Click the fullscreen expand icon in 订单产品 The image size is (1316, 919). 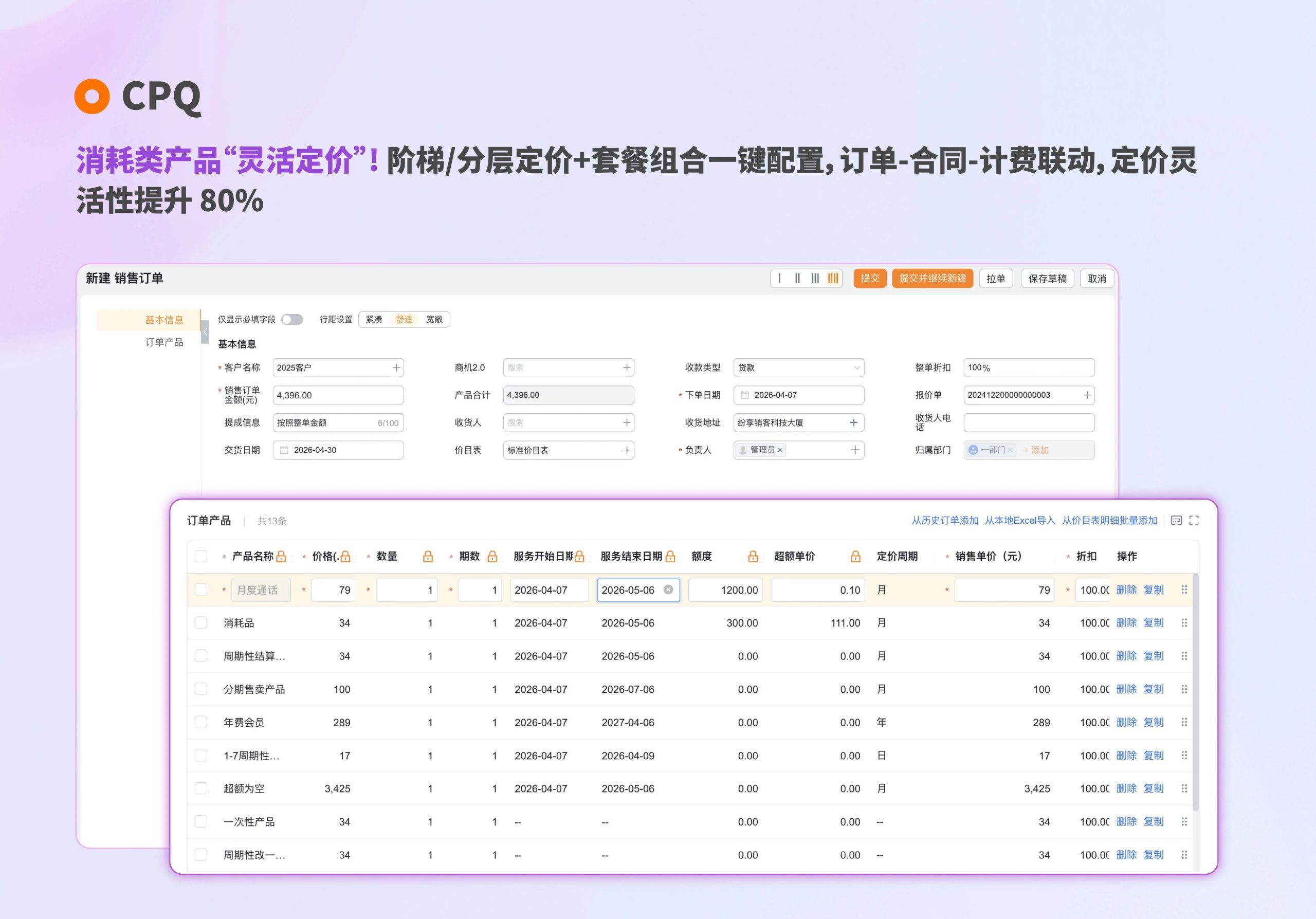[1194, 520]
